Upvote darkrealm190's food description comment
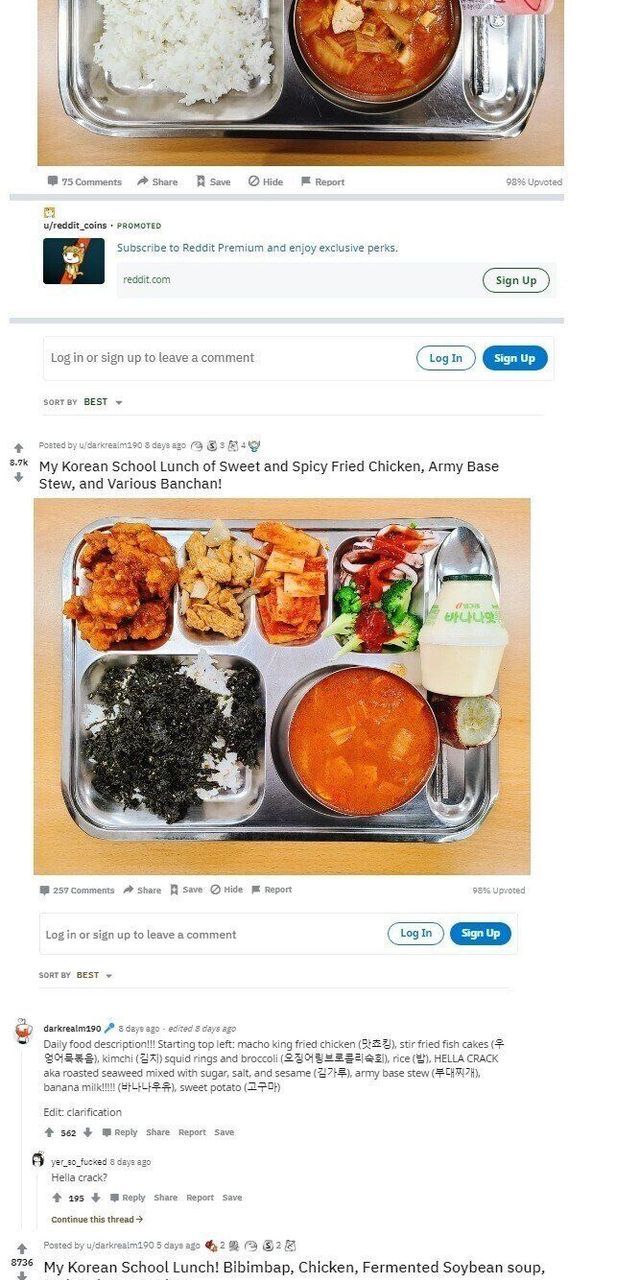 point(49,1132)
